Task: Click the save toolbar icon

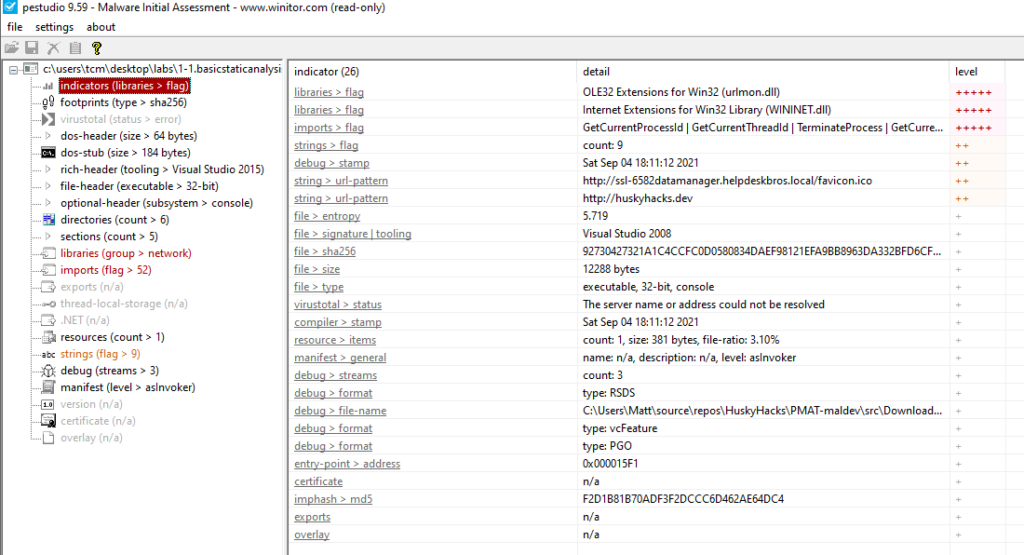Action: 32,48
